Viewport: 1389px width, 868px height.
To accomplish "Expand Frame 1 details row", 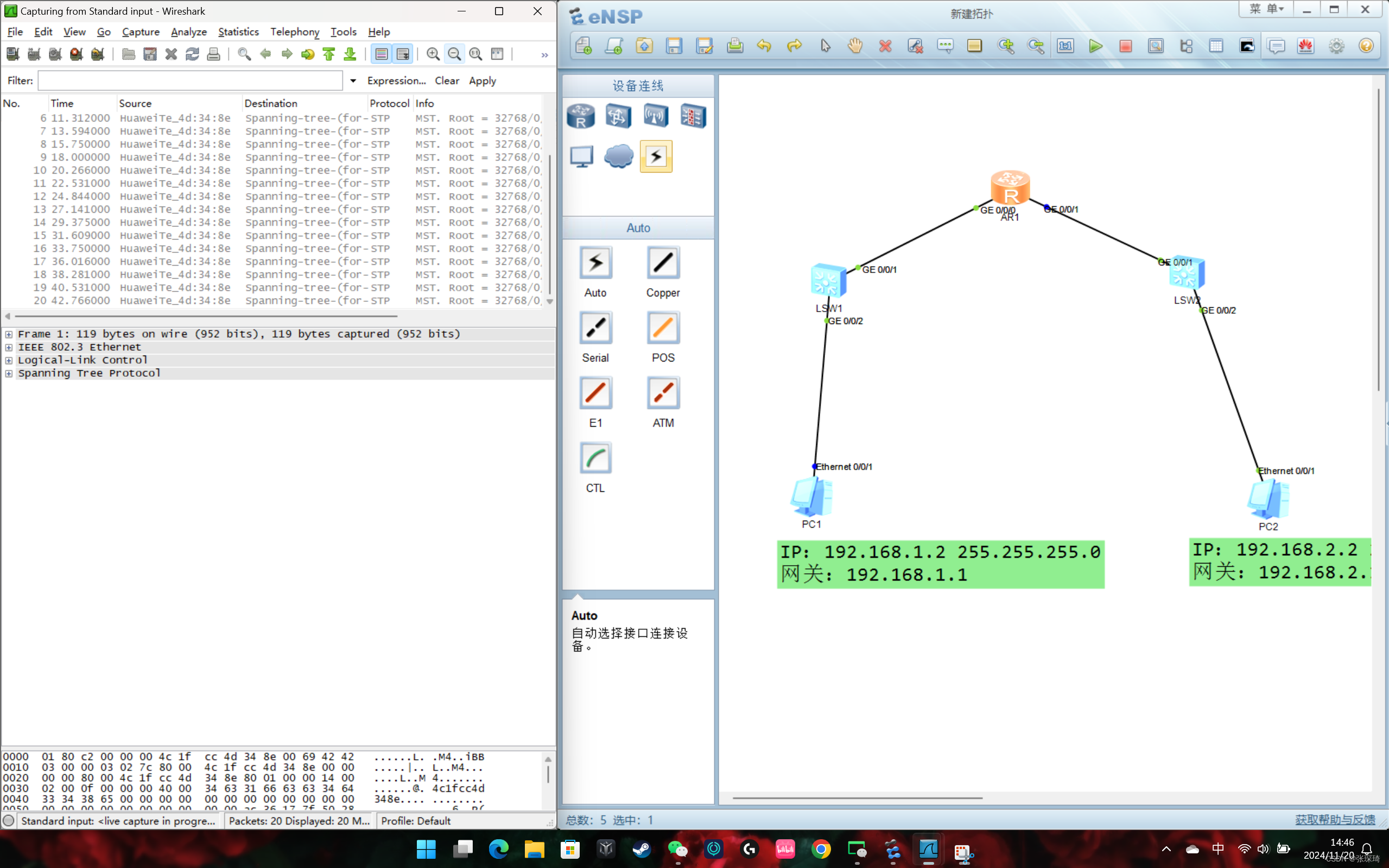I will pyautogui.click(x=9, y=334).
